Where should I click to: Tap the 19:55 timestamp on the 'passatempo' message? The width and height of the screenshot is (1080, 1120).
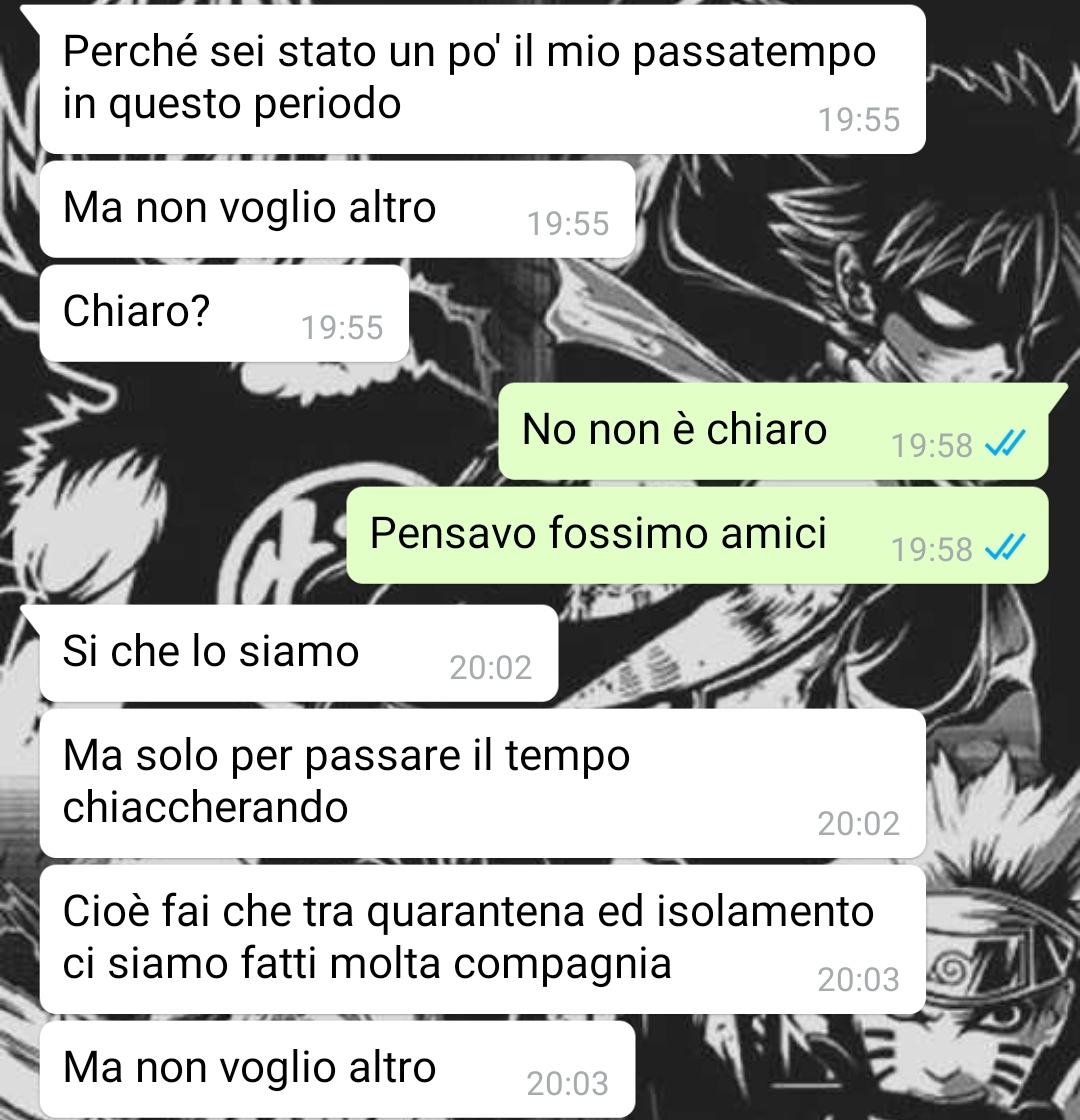click(x=859, y=119)
